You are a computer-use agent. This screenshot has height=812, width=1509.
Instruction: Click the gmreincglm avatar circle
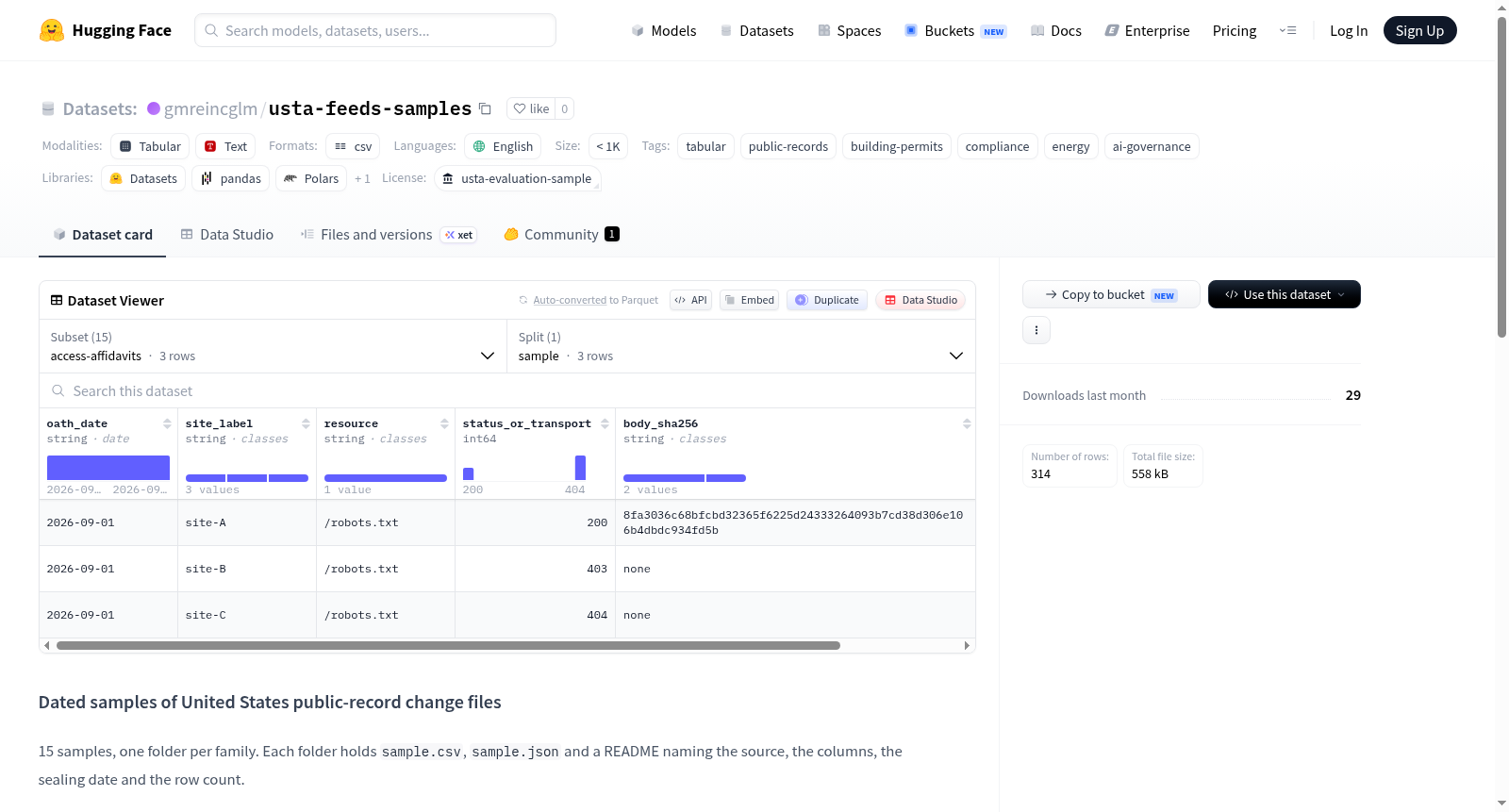click(x=154, y=108)
